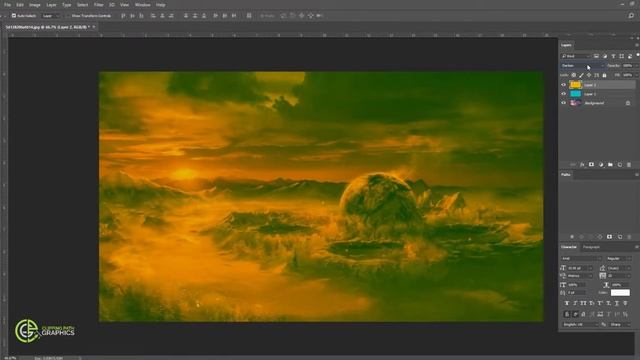Open the Help menu
Image resolution: width=640 pixels, height=360 pixels.
tap(161, 5)
